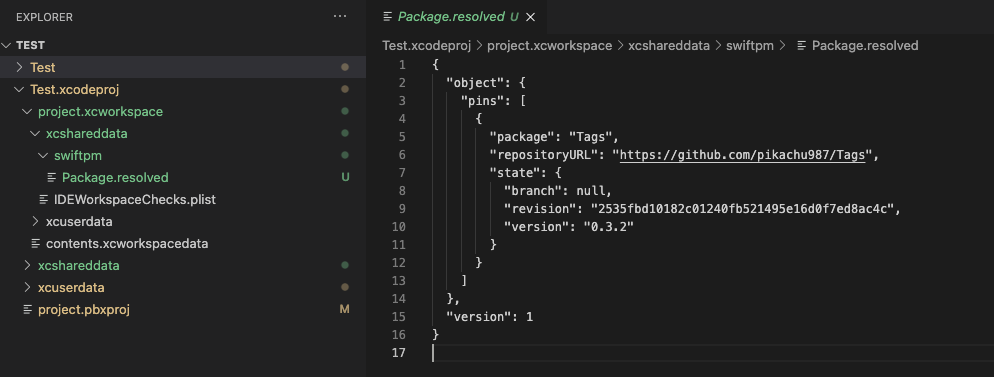This screenshot has width=994, height=377.
Task: Click the untracked U badge on Package.resolved
Action: [x=345, y=177]
